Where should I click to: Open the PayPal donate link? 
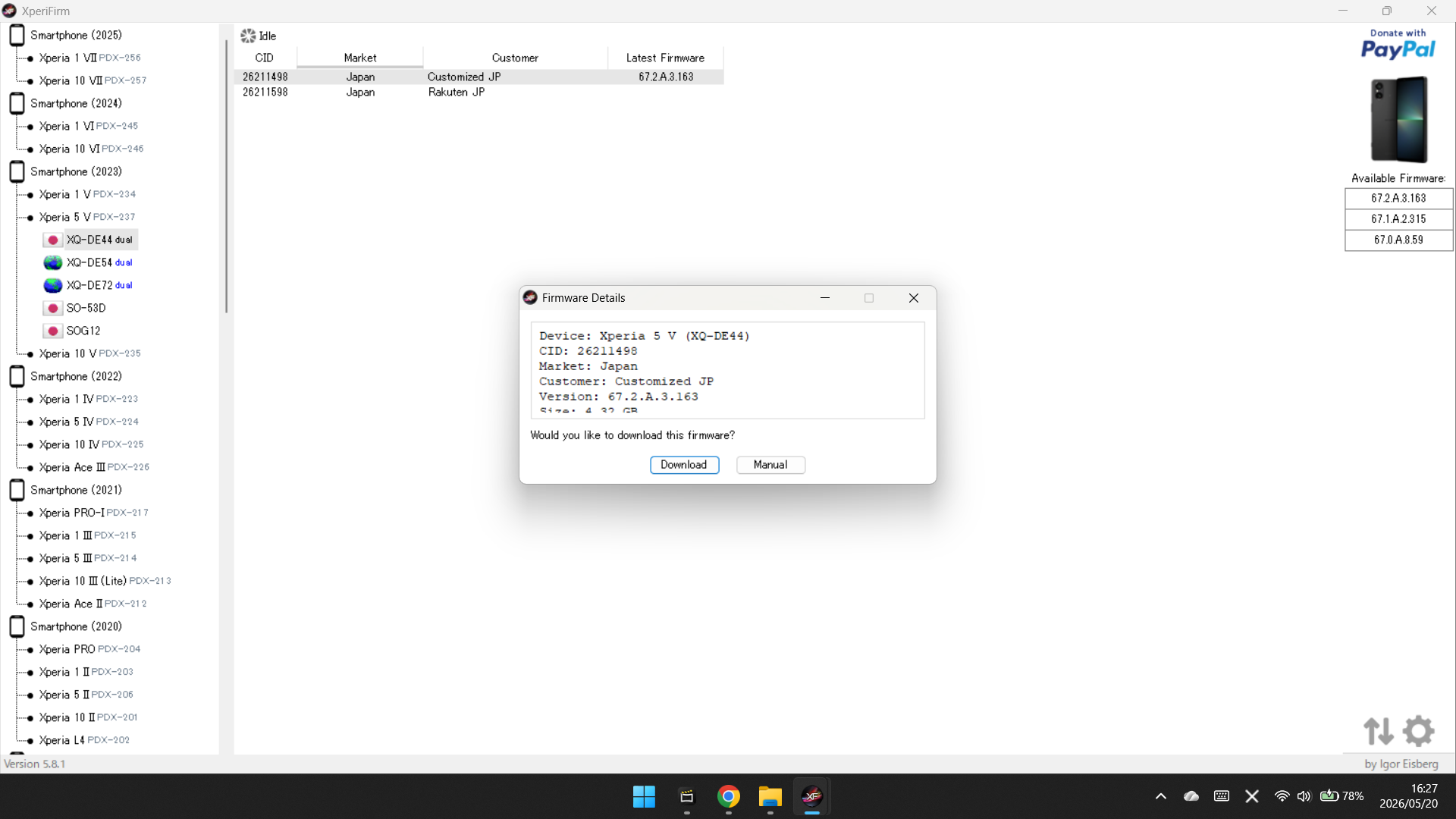1398,45
